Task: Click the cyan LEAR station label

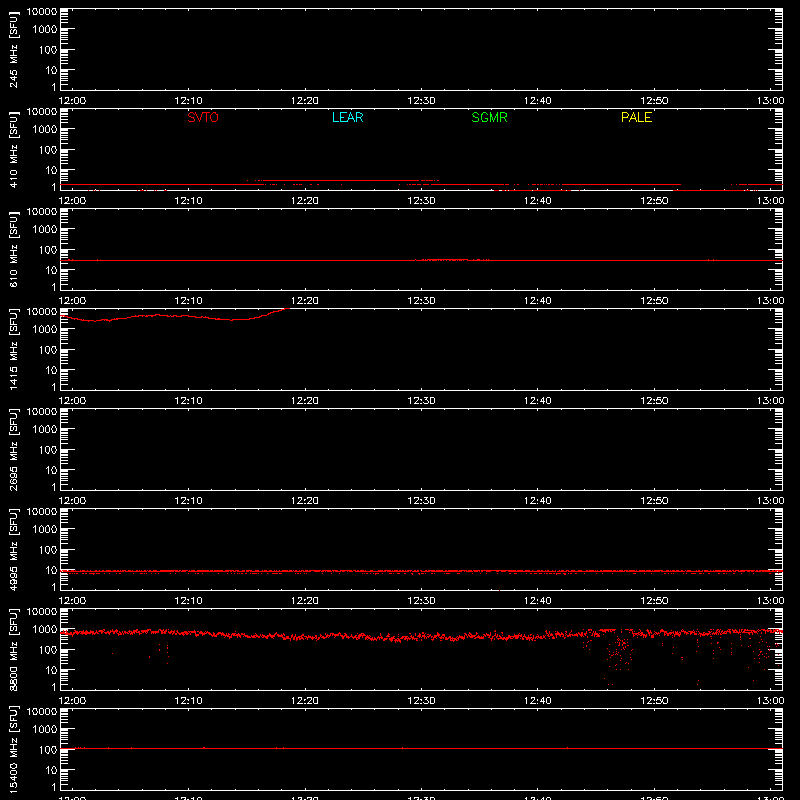Action: [347, 117]
